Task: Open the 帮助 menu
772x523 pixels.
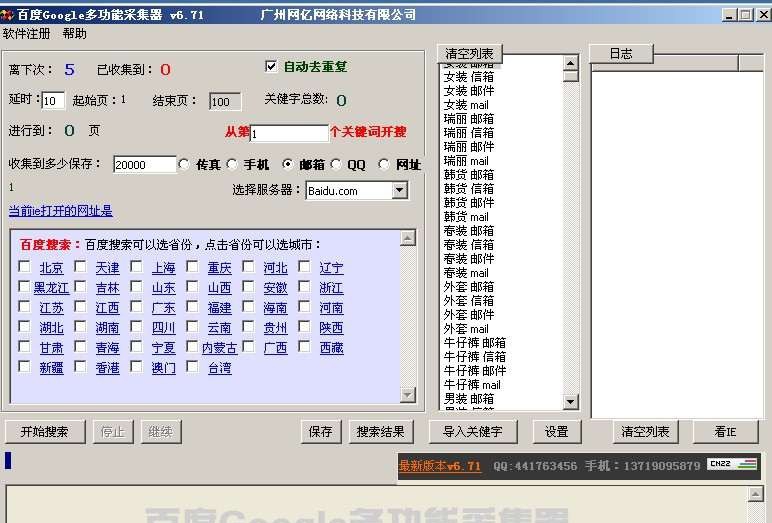Action: [75, 33]
